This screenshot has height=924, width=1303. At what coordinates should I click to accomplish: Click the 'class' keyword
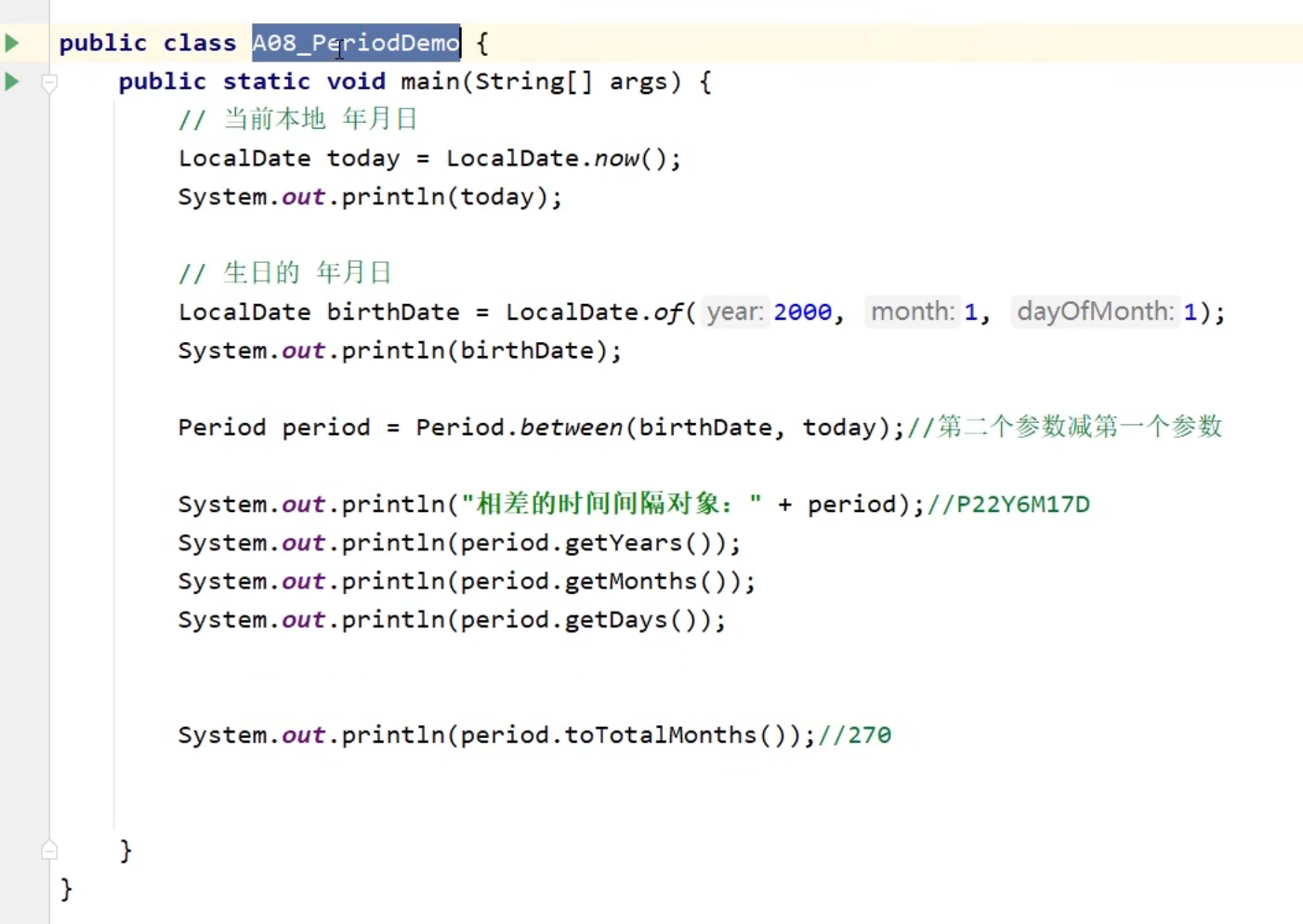coord(200,44)
